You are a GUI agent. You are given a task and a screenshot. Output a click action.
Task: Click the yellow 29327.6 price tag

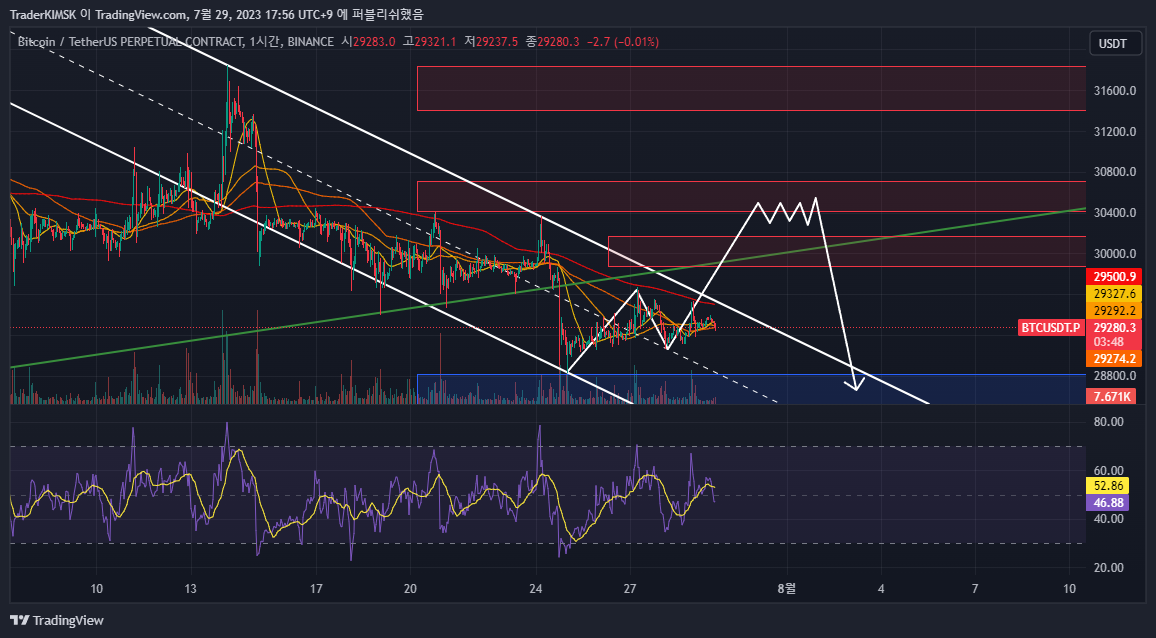(1114, 294)
